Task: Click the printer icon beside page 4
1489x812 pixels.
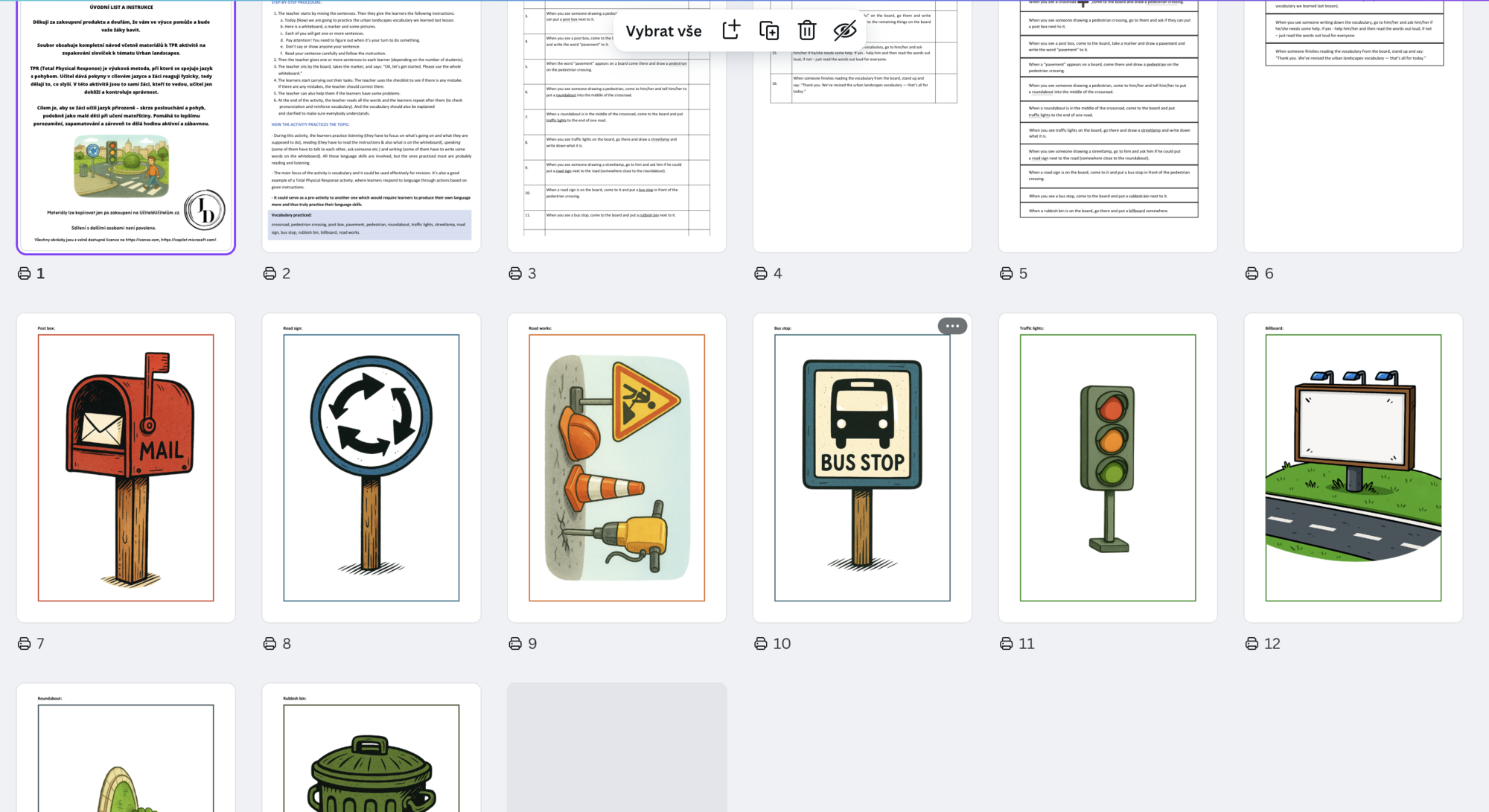Action: click(761, 273)
